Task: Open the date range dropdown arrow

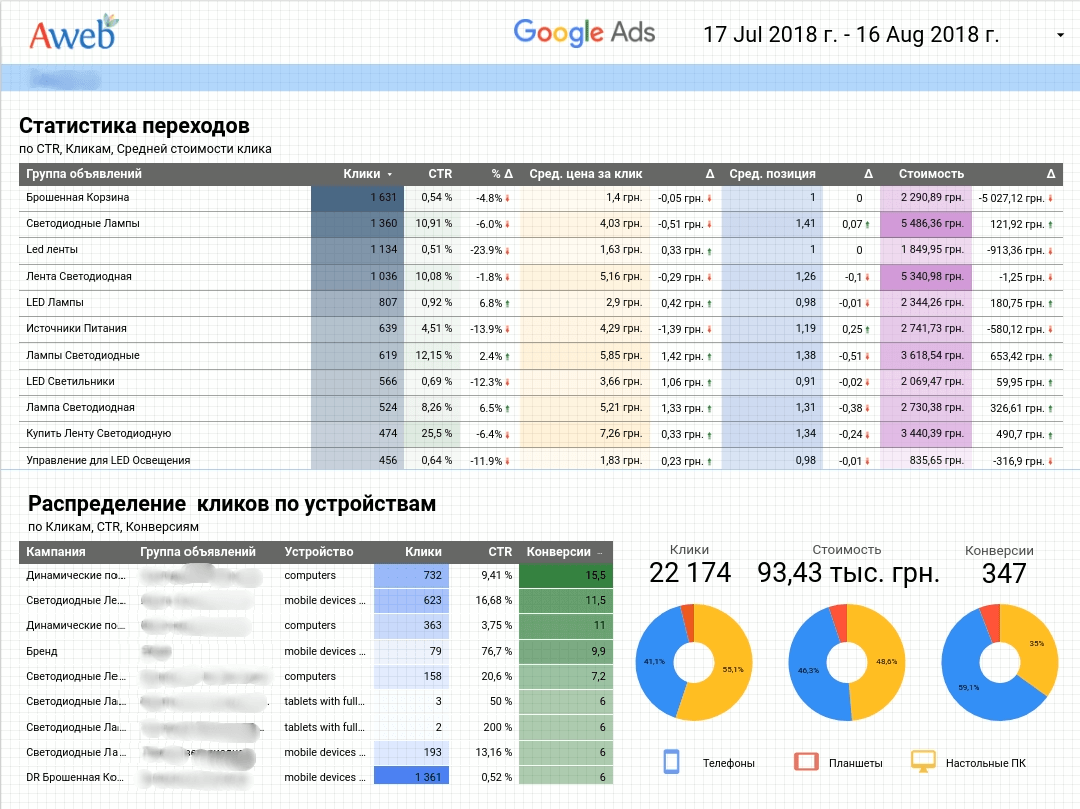Action: tap(1059, 36)
